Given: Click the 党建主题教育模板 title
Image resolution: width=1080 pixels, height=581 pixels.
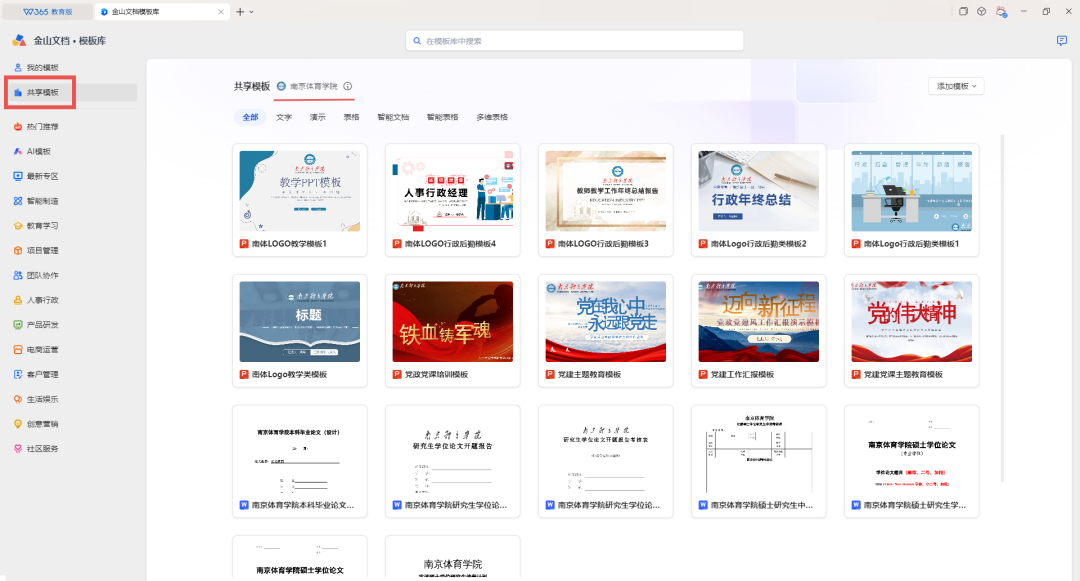Looking at the screenshot, I should [x=590, y=374].
